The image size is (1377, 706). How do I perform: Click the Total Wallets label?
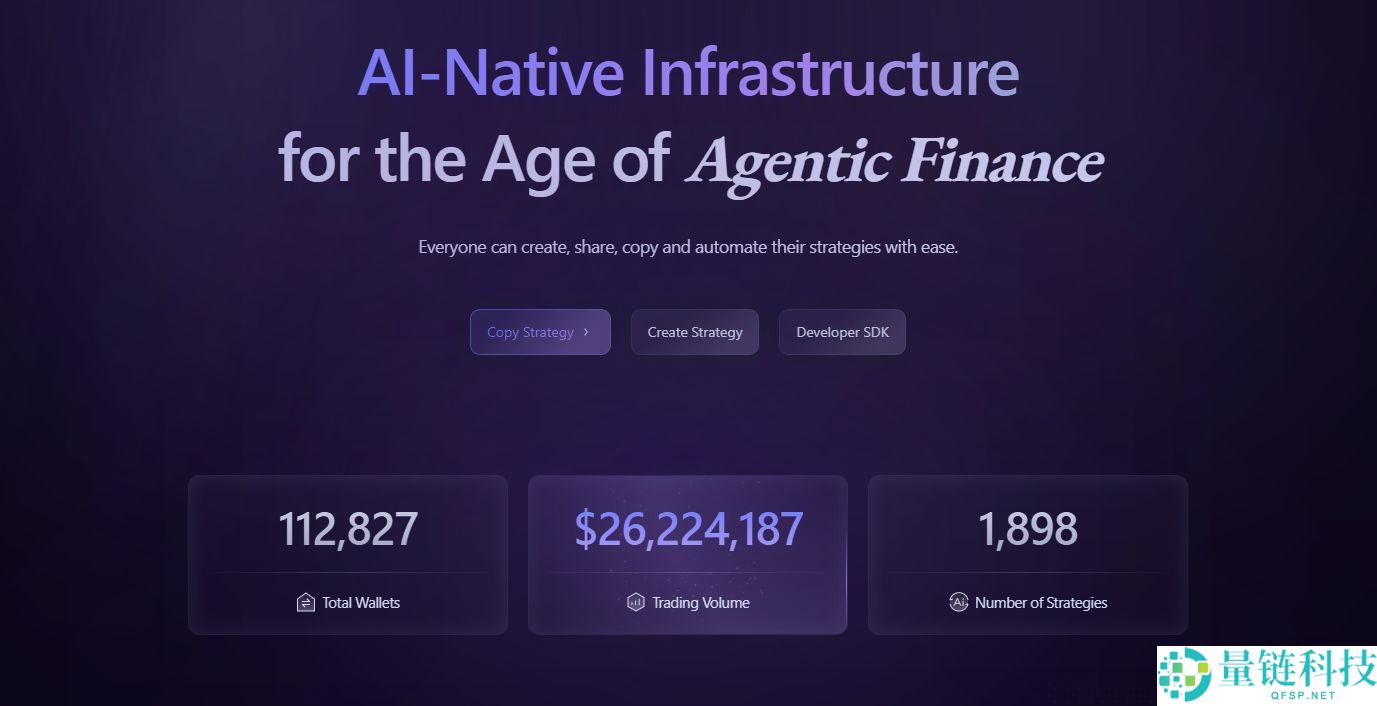coord(361,603)
